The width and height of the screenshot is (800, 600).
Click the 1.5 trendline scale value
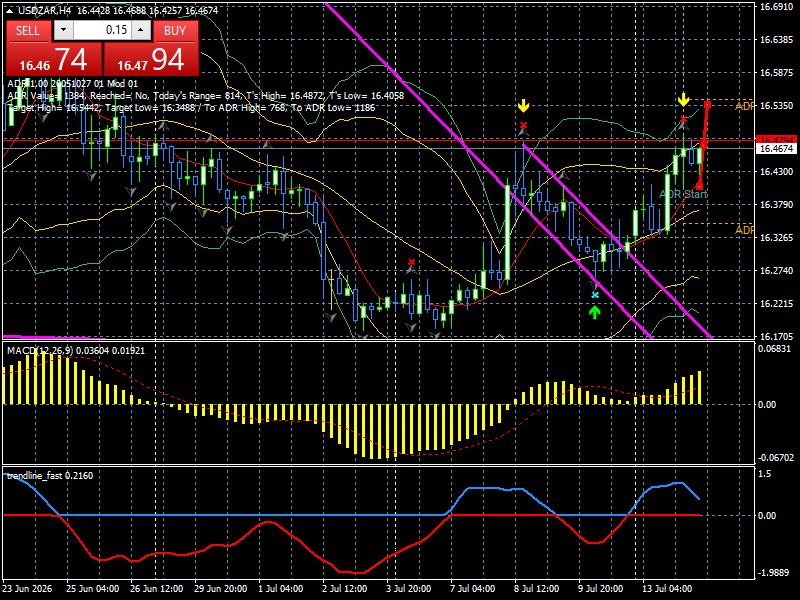coord(765,474)
